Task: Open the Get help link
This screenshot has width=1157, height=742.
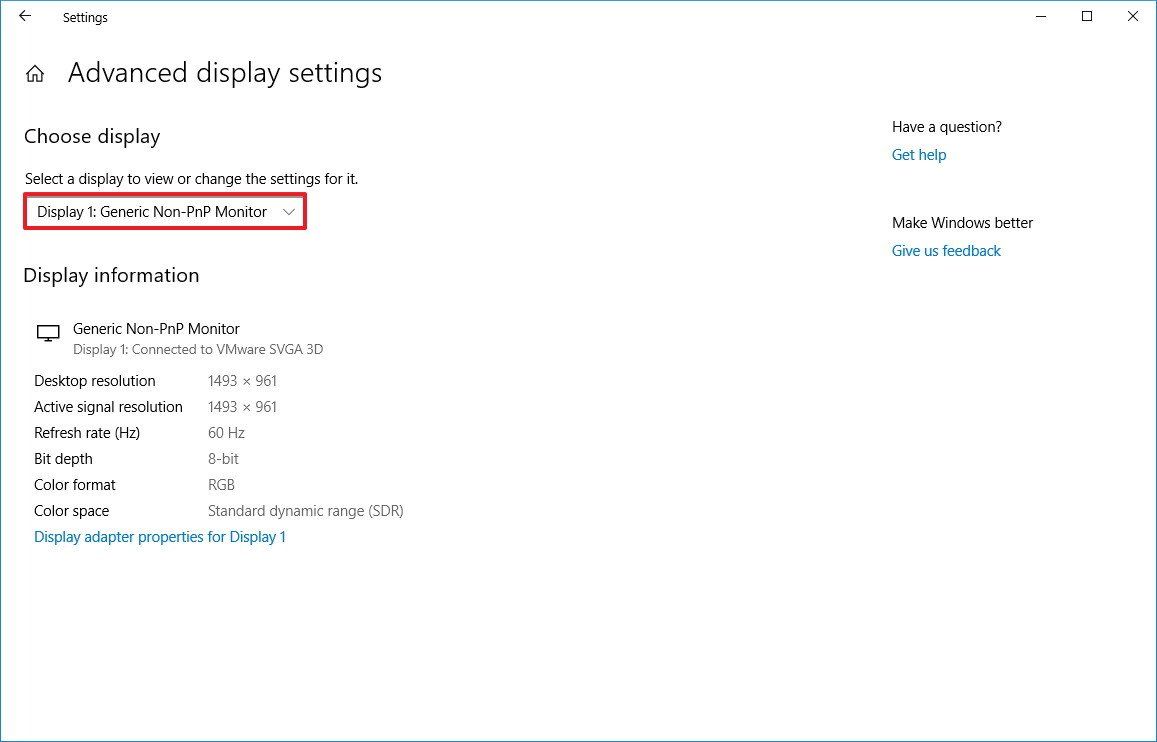Action: pyautogui.click(x=918, y=154)
